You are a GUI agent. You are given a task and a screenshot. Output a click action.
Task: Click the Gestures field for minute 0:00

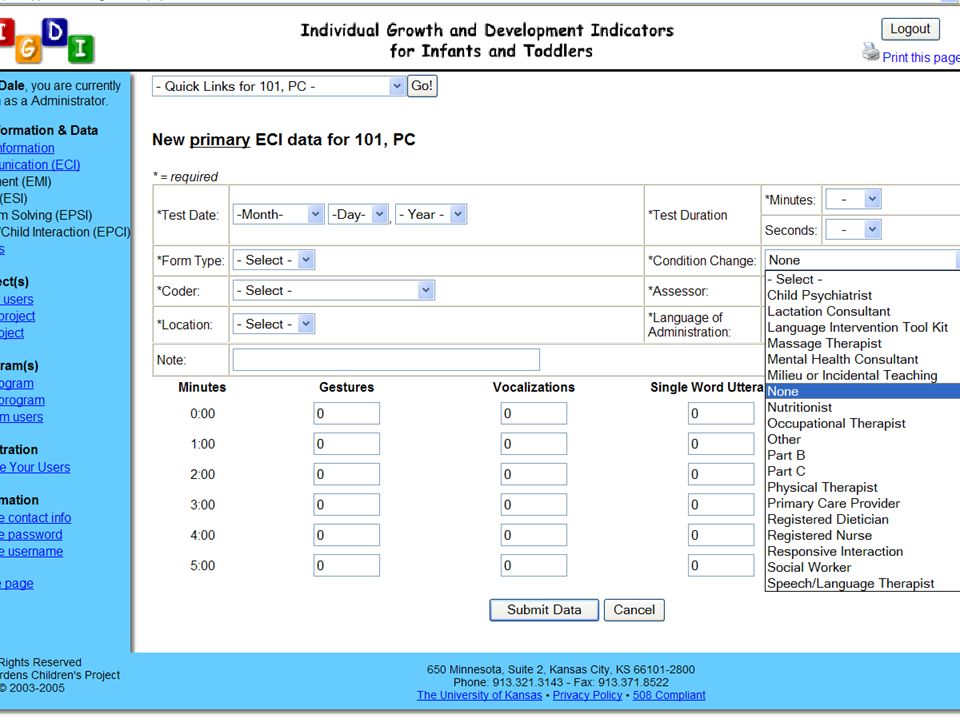[347, 413]
